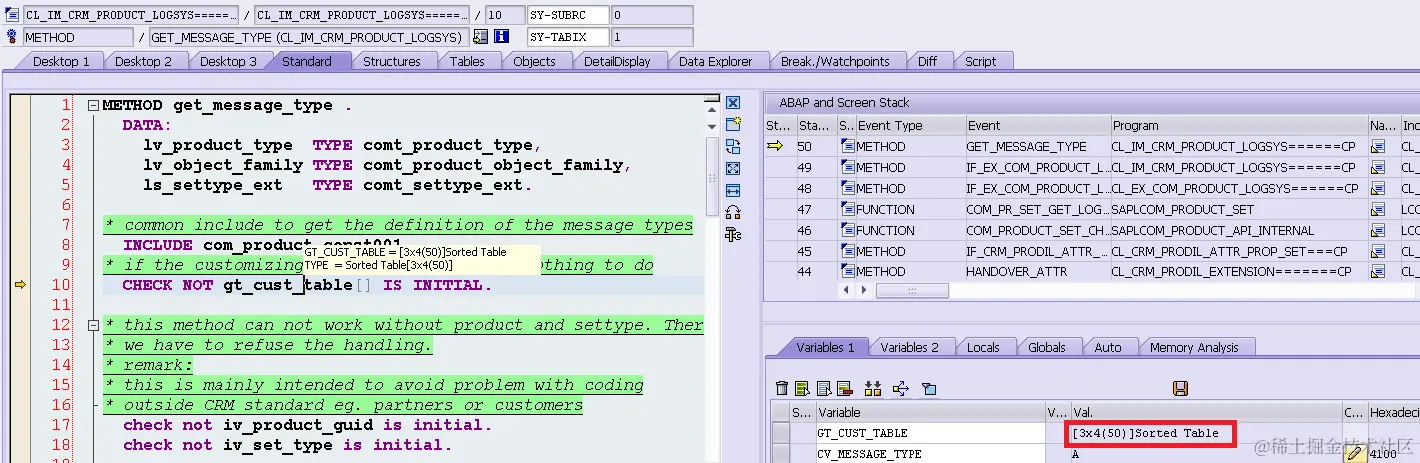
Task: Open the Tables tab
Action: pos(467,62)
